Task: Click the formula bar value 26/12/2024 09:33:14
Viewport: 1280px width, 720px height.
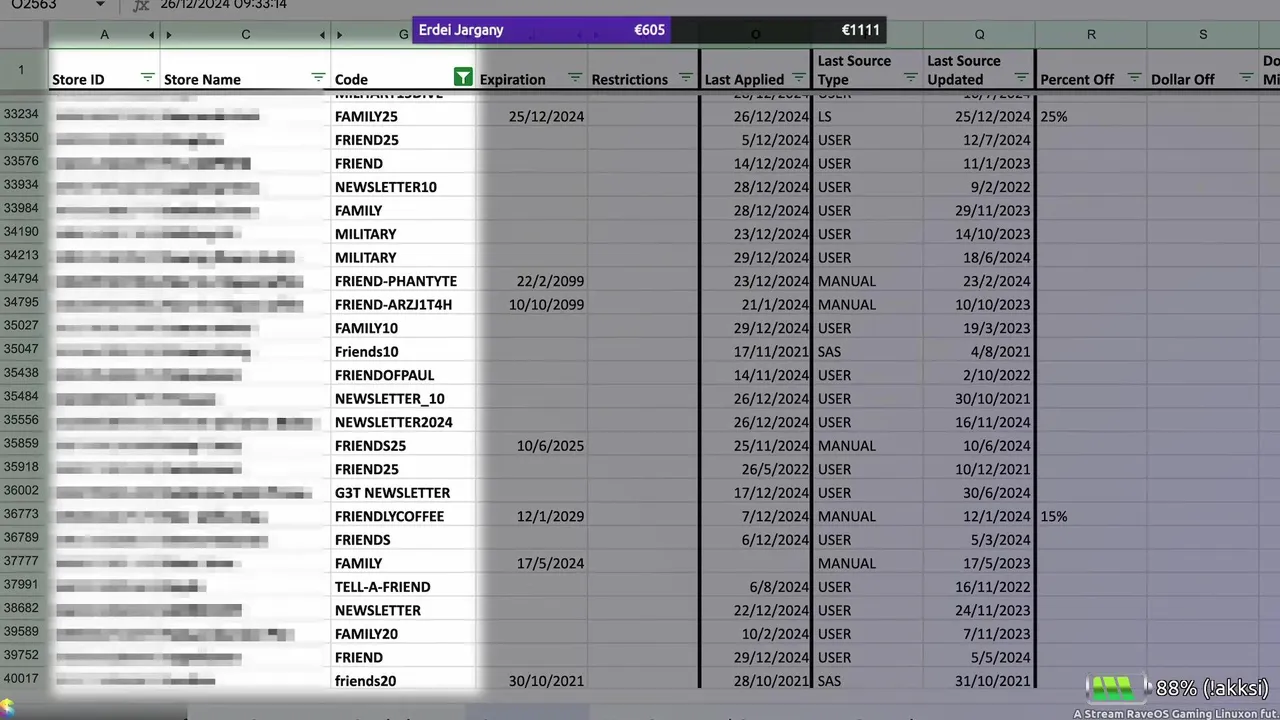Action: 224,5
